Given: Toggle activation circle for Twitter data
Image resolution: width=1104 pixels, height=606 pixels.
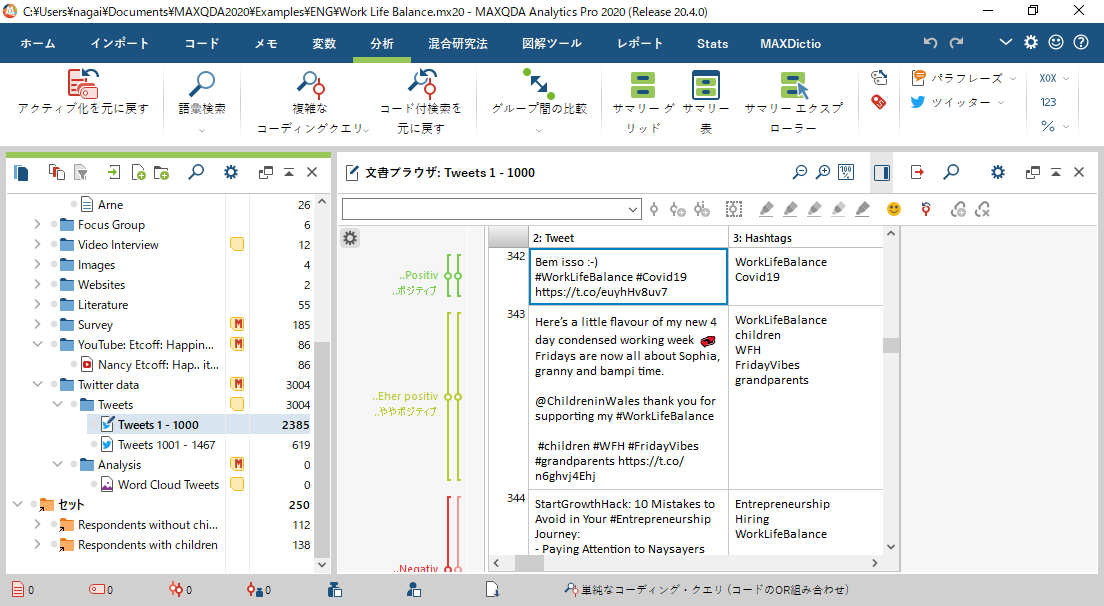Looking at the screenshot, I should tap(54, 385).
